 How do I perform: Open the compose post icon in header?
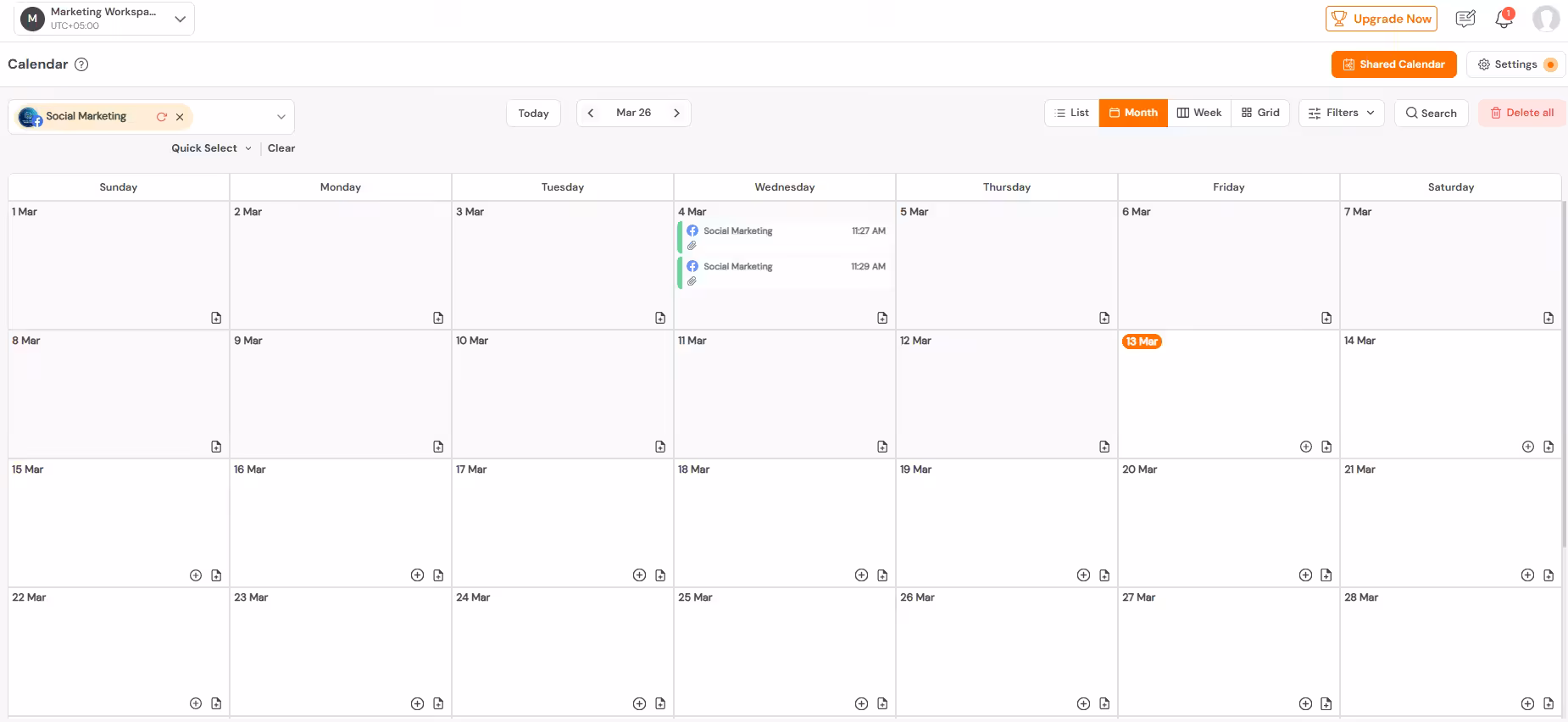point(1465,19)
